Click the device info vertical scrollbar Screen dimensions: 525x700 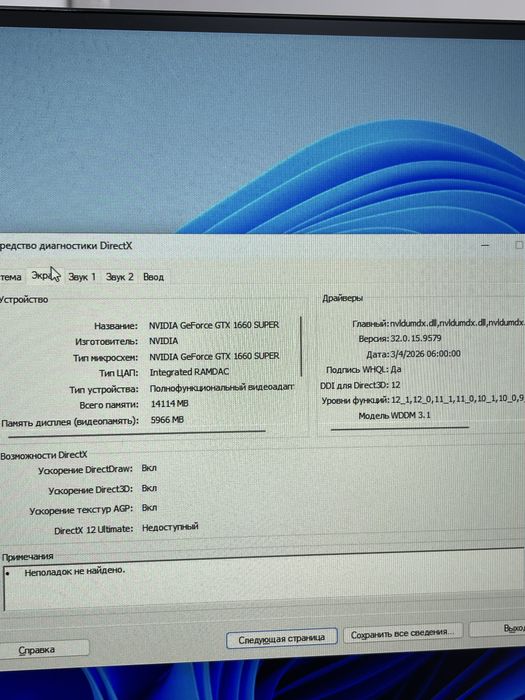point(302,346)
